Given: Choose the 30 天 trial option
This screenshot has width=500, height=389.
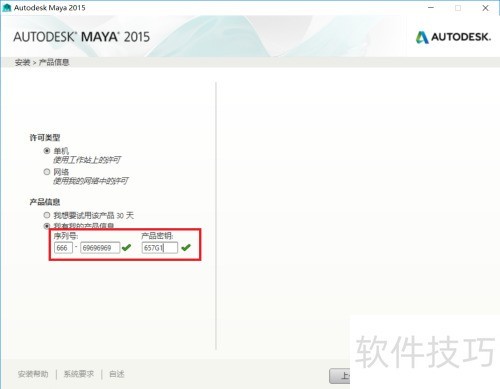Looking at the screenshot, I should (x=47, y=215).
